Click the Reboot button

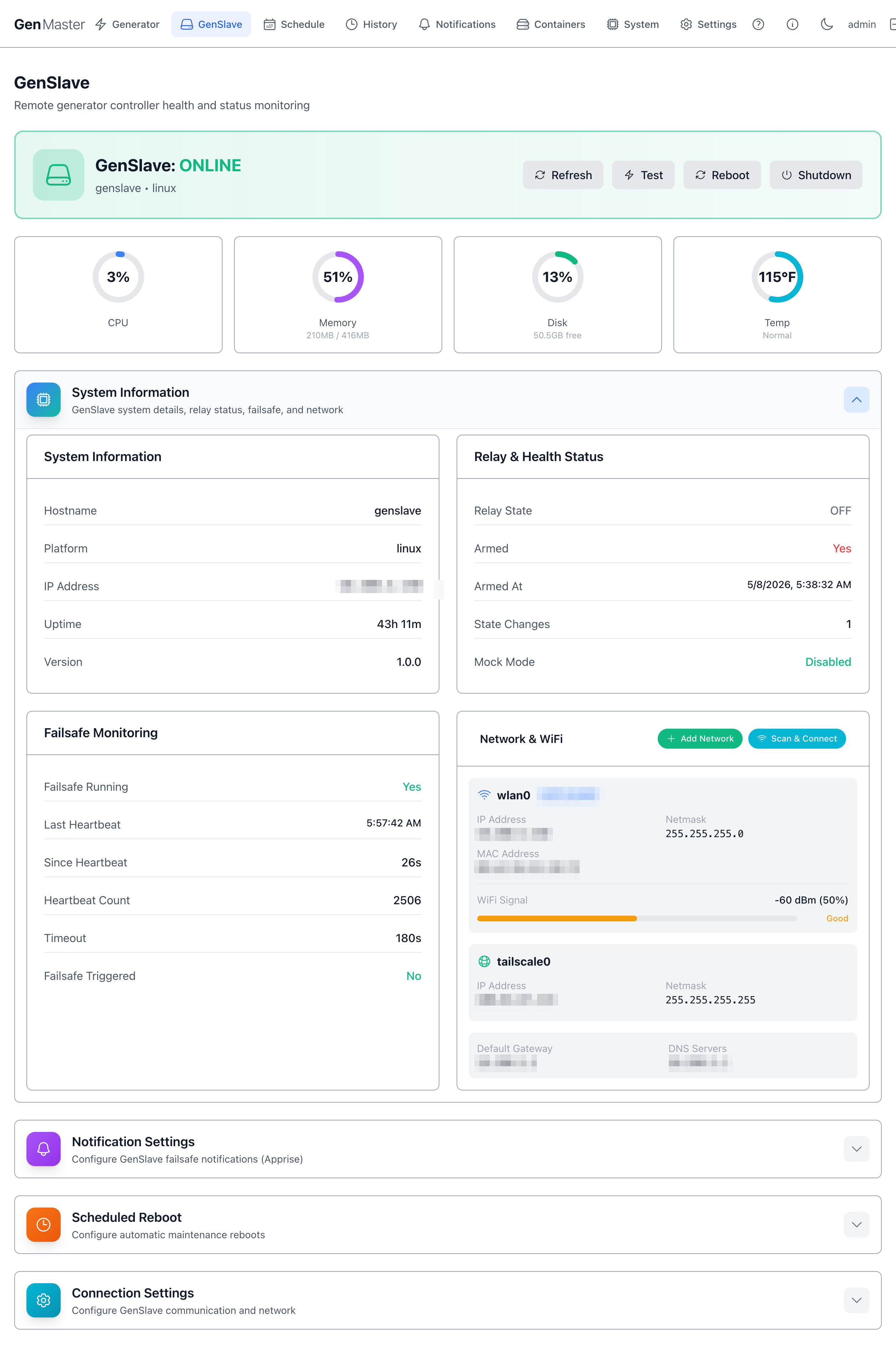tap(722, 175)
